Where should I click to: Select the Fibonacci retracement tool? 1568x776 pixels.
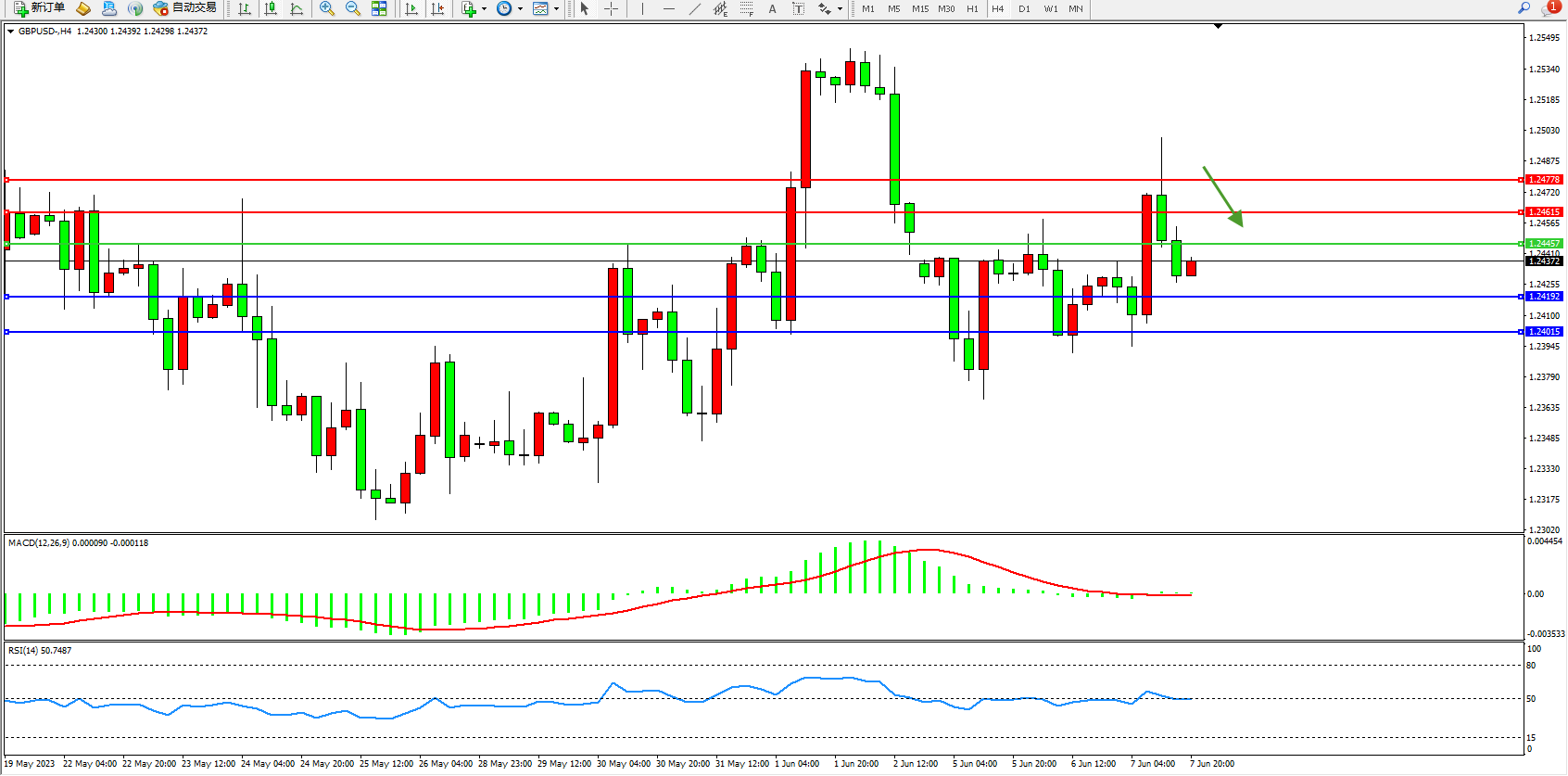click(747, 8)
